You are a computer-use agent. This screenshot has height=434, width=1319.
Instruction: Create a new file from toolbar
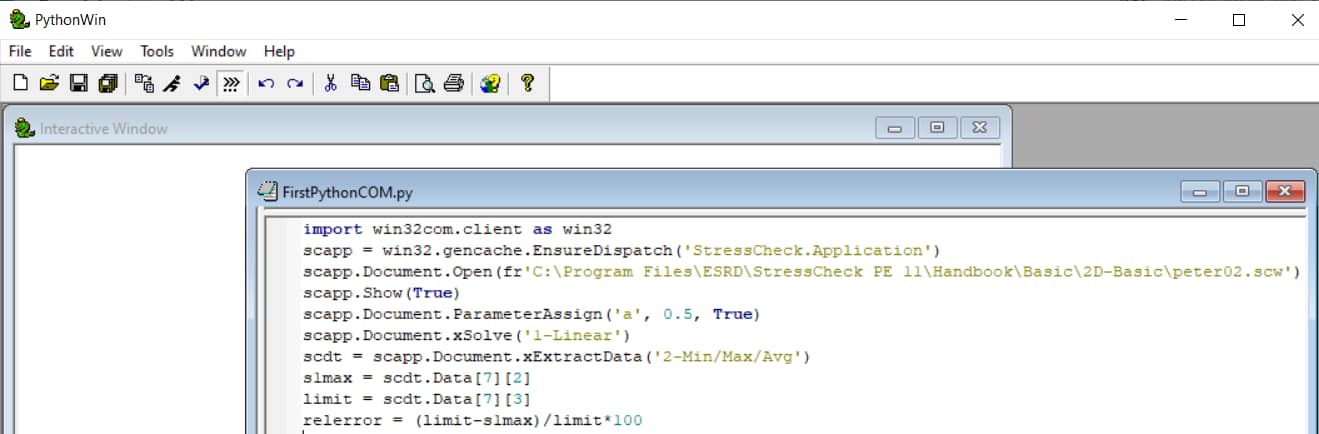pos(20,84)
